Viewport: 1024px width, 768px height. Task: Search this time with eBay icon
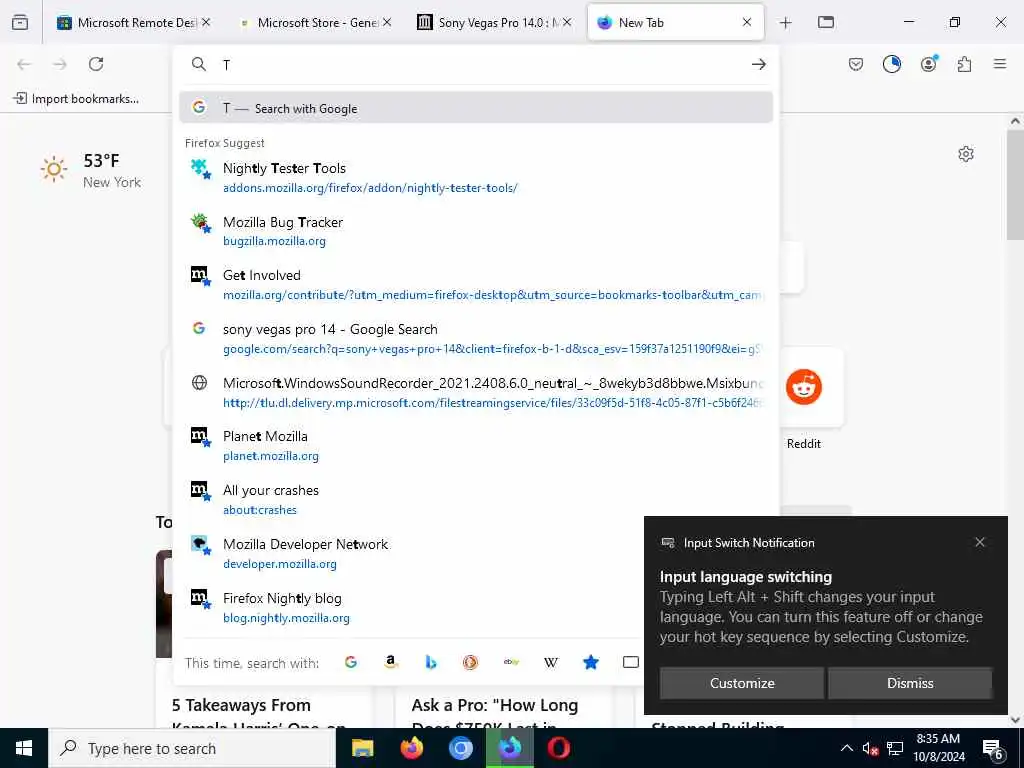(x=511, y=662)
